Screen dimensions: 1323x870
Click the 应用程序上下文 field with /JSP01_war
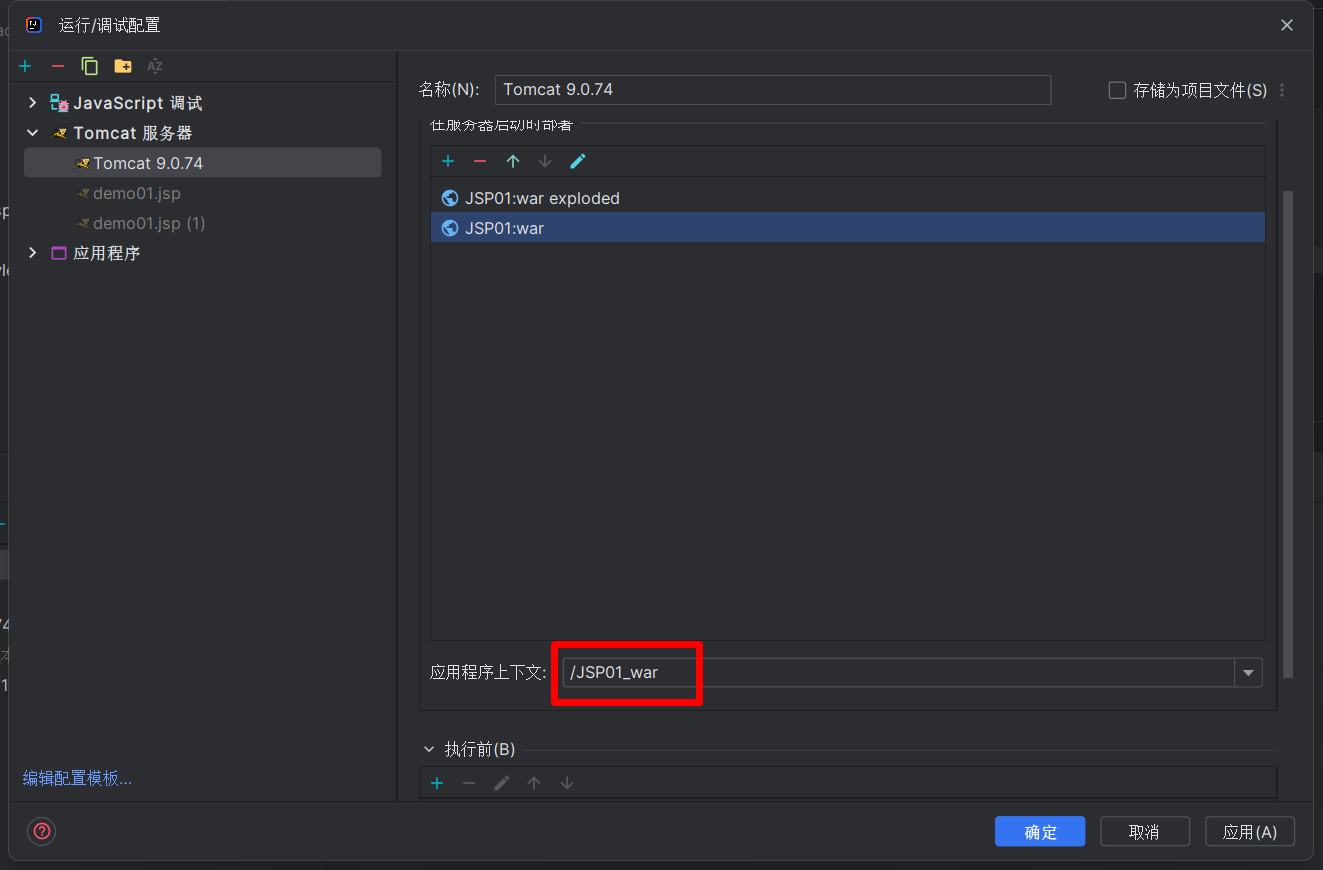coord(899,673)
